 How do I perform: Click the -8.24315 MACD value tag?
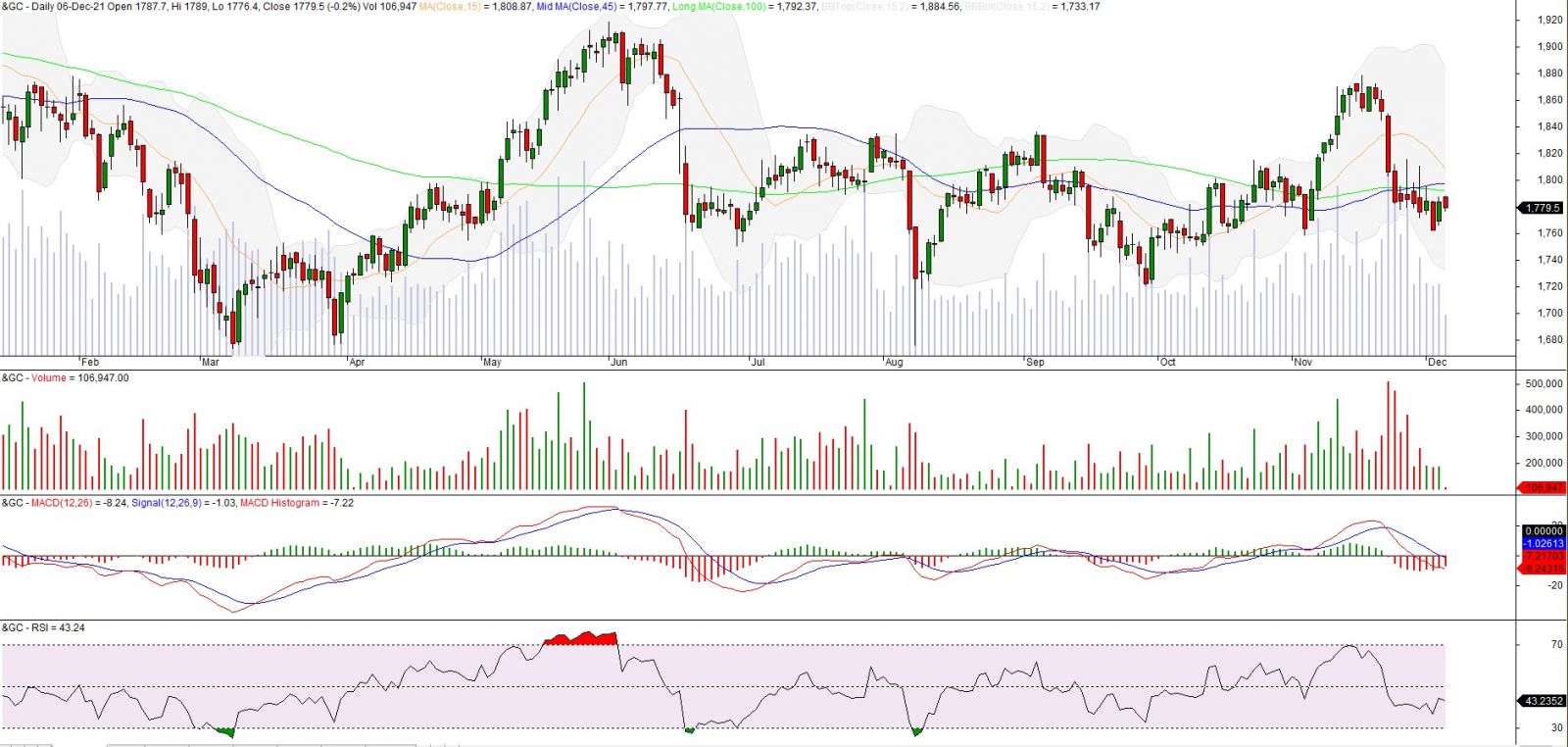click(x=1543, y=569)
